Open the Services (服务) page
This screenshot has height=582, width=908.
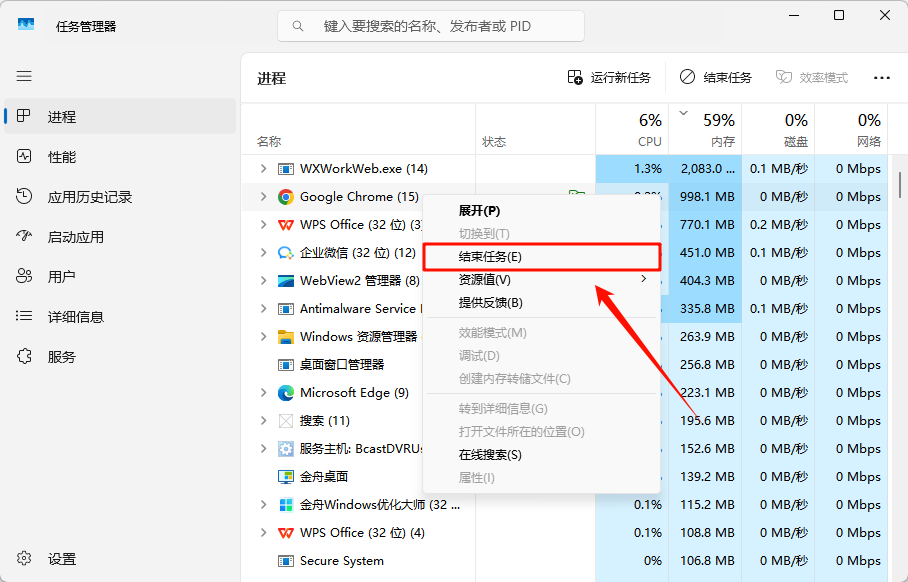pyautogui.click(x=61, y=357)
